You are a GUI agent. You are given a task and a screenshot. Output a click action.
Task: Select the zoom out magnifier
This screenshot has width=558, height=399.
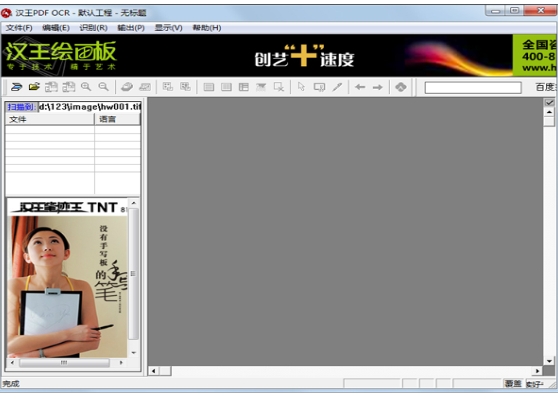[x=104, y=87]
